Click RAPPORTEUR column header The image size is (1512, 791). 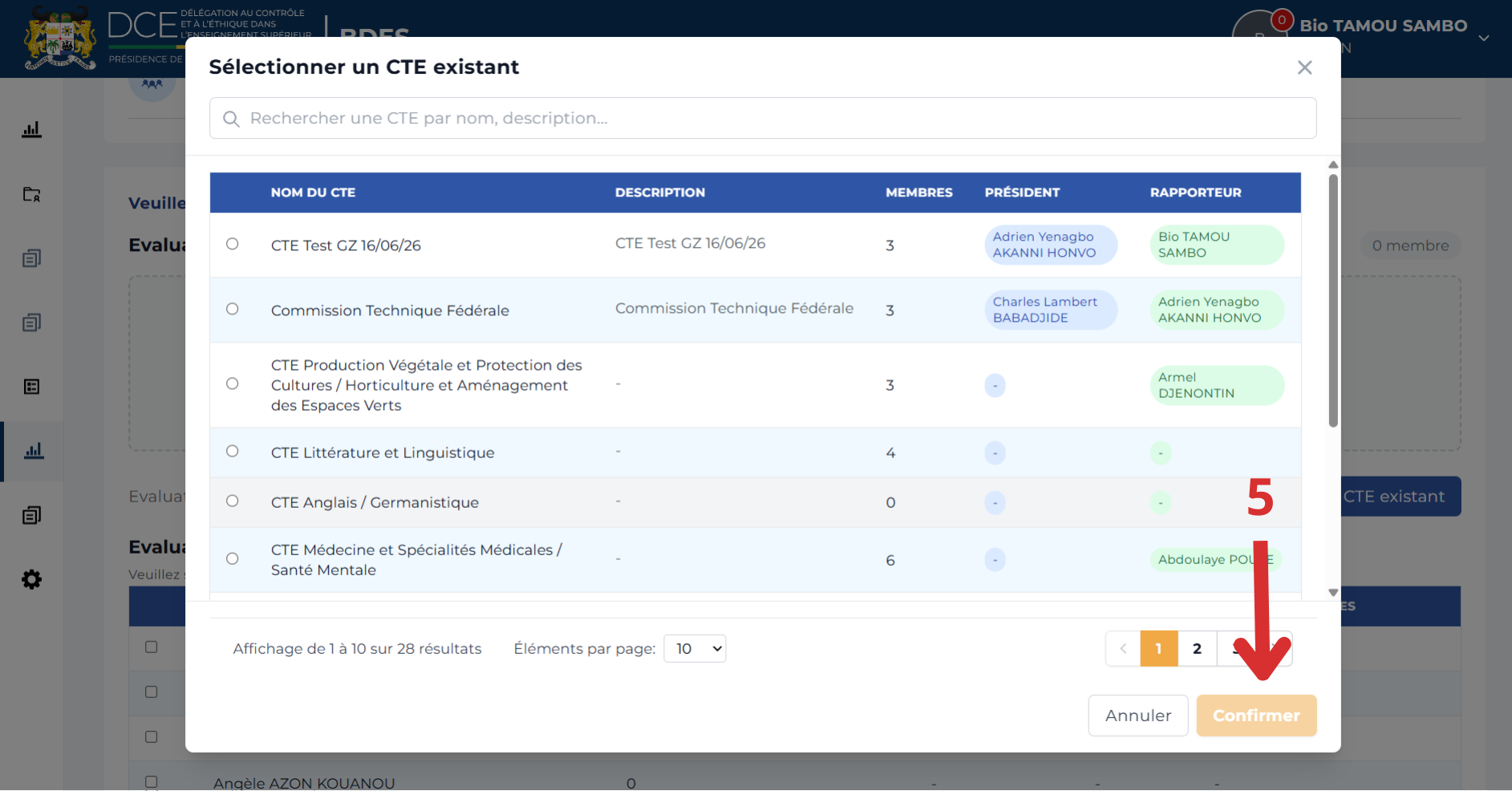pyautogui.click(x=1195, y=193)
